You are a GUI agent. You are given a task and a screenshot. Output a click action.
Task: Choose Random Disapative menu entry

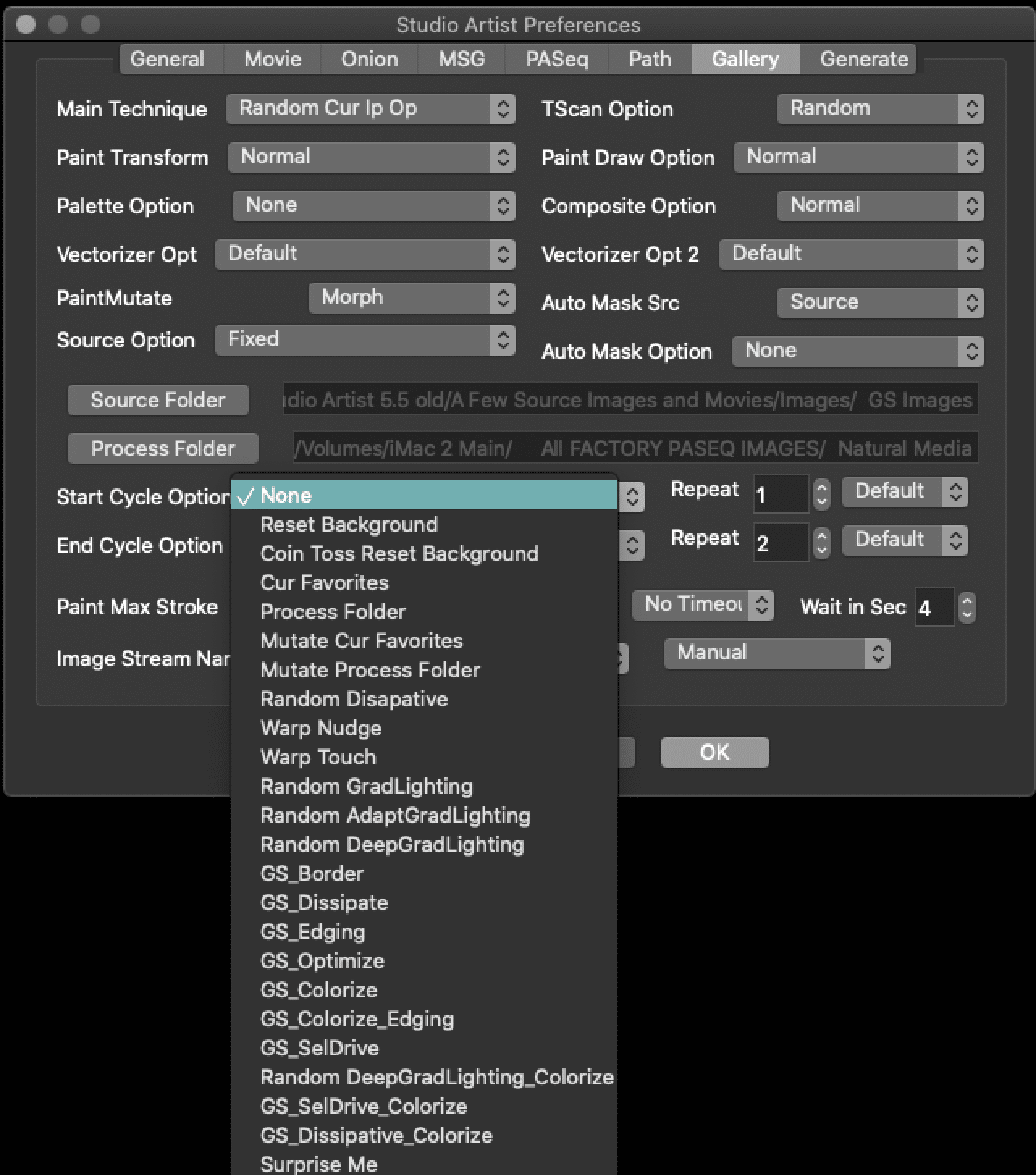tap(424, 699)
